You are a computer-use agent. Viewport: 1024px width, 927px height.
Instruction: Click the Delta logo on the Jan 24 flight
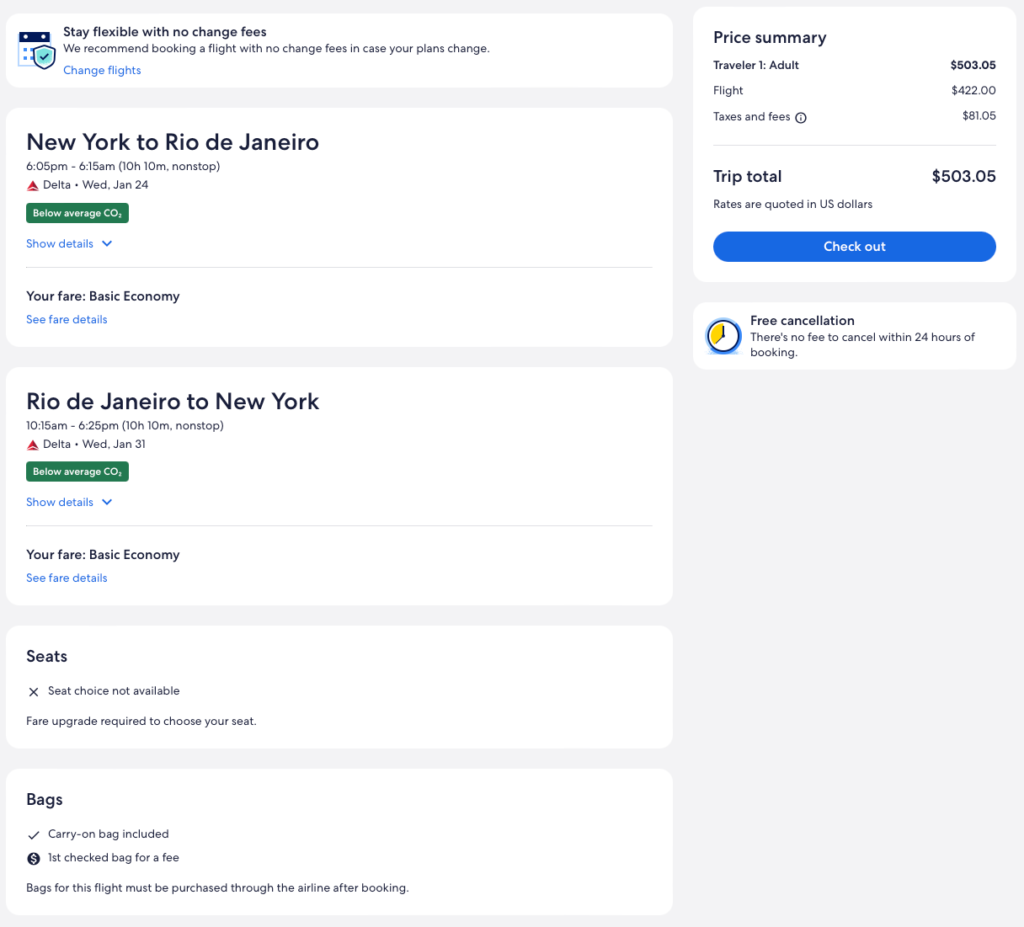[x=33, y=185]
